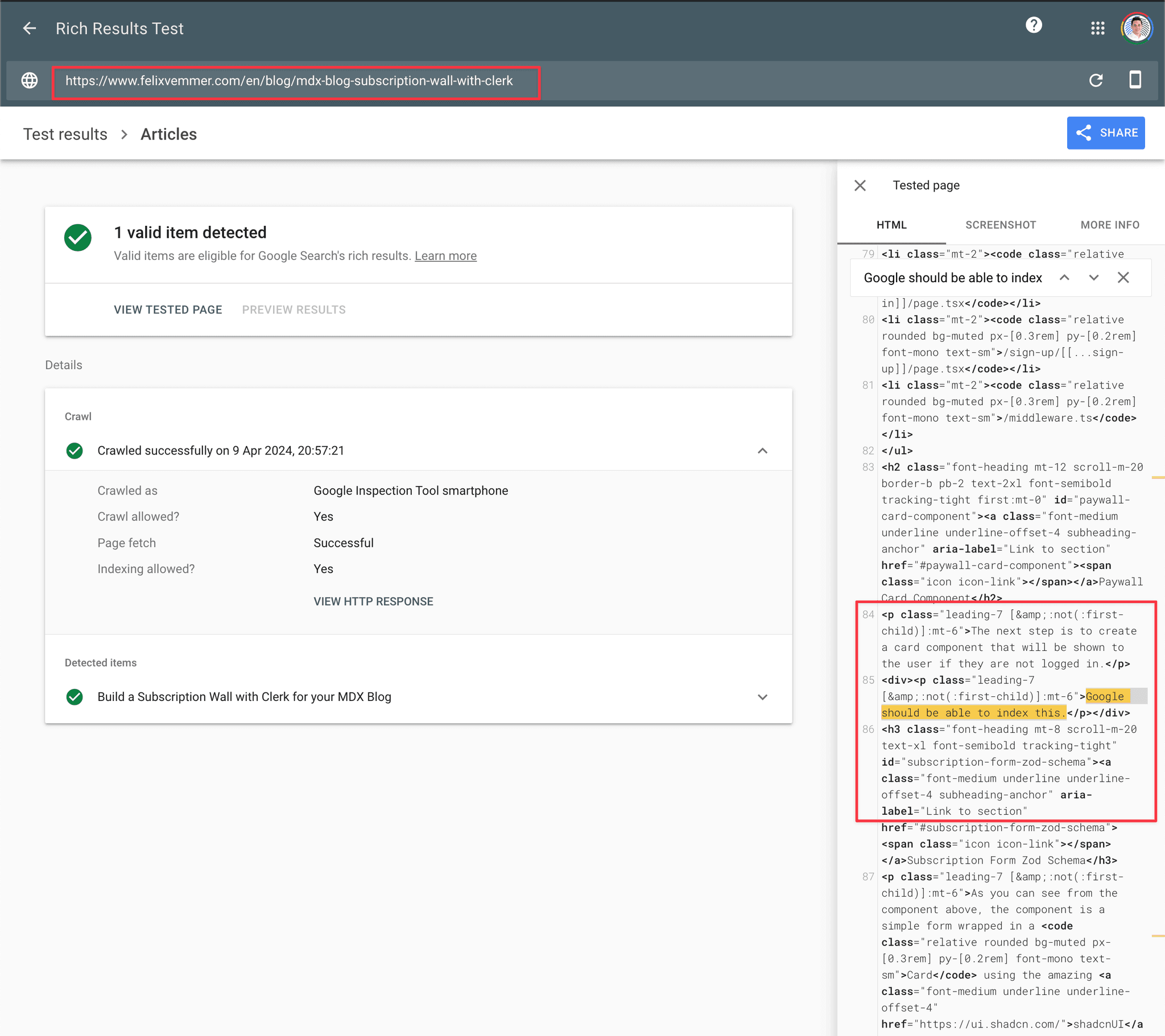1165x1036 pixels.
Task: Click the refresh icon in URL bar
Action: coord(1096,80)
